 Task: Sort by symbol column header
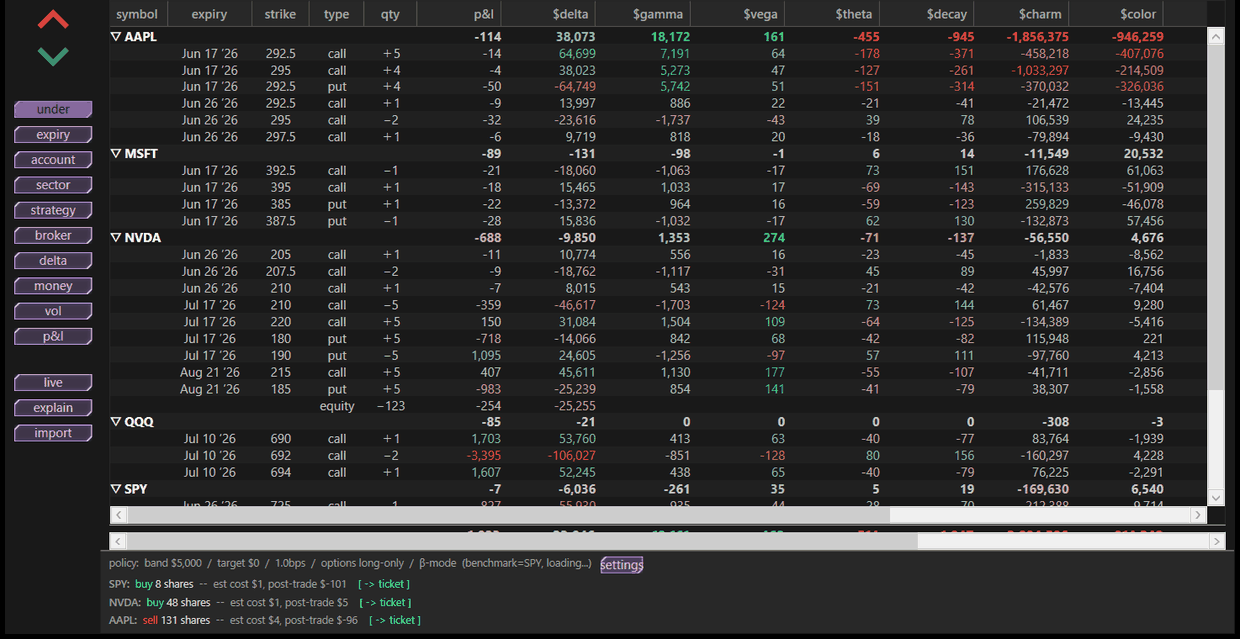tap(137, 14)
